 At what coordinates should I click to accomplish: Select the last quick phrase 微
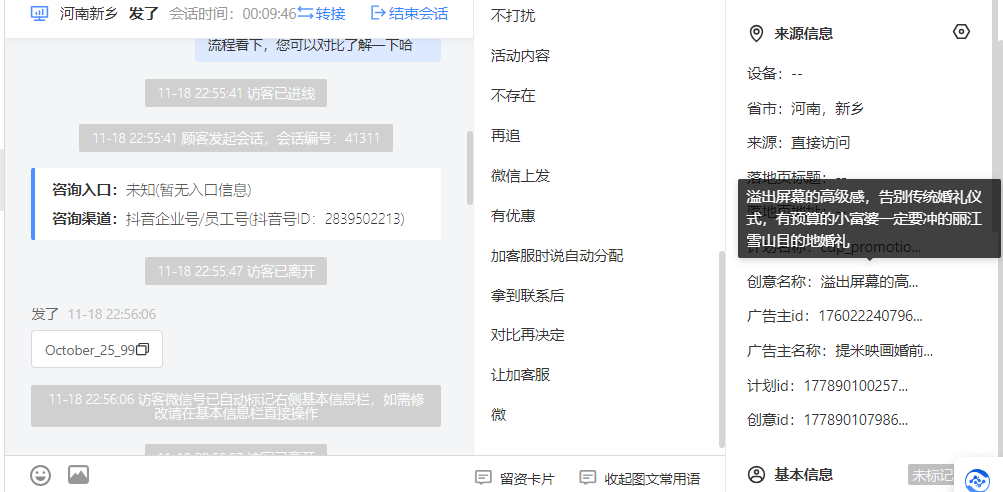[x=498, y=415]
